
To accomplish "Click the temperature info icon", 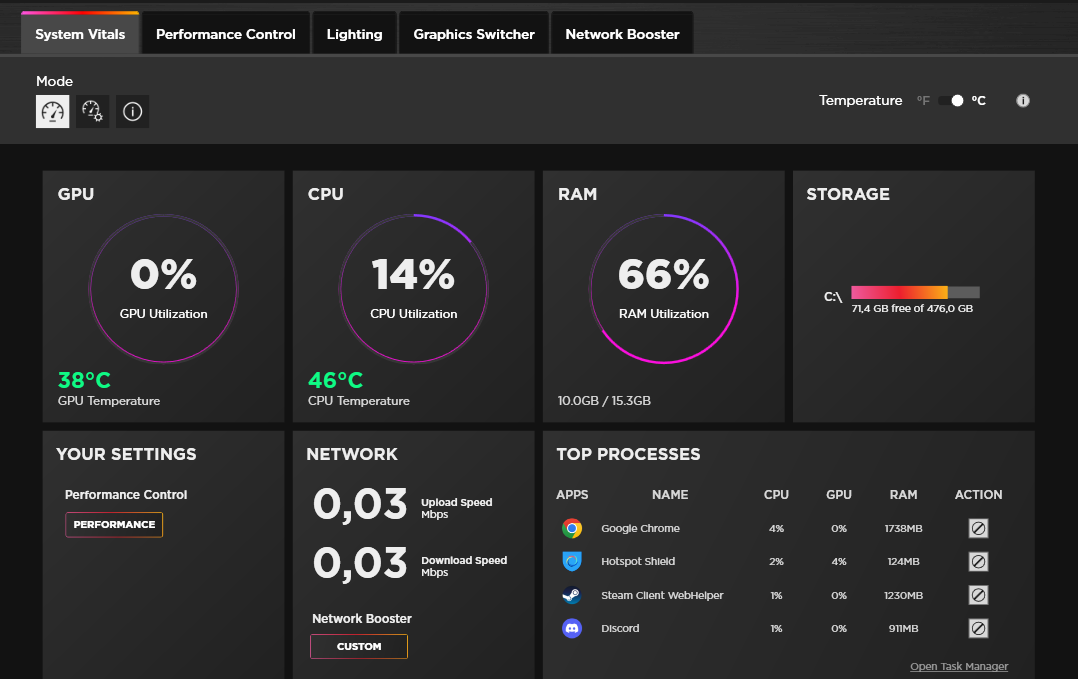I will click(1023, 100).
